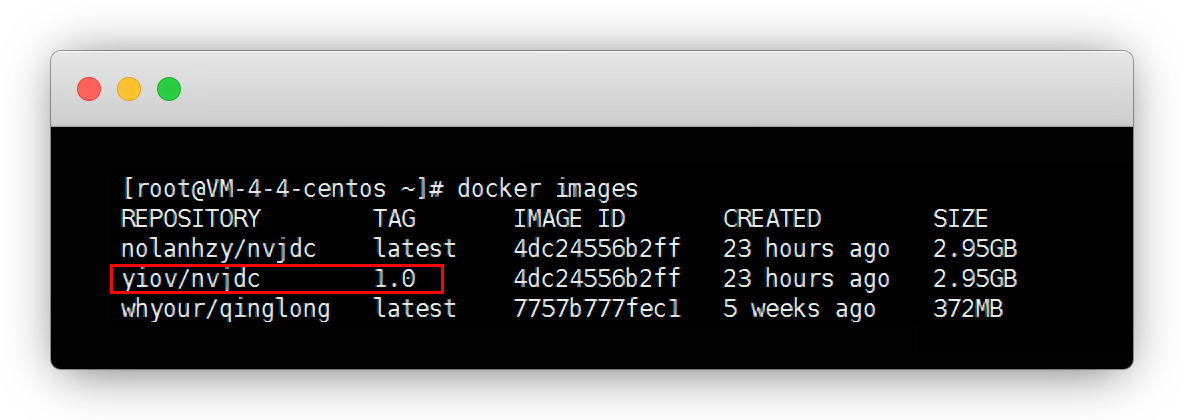Click the green maximize window button
Viewport: 1184px width, 420px height.
pos(169,89)
